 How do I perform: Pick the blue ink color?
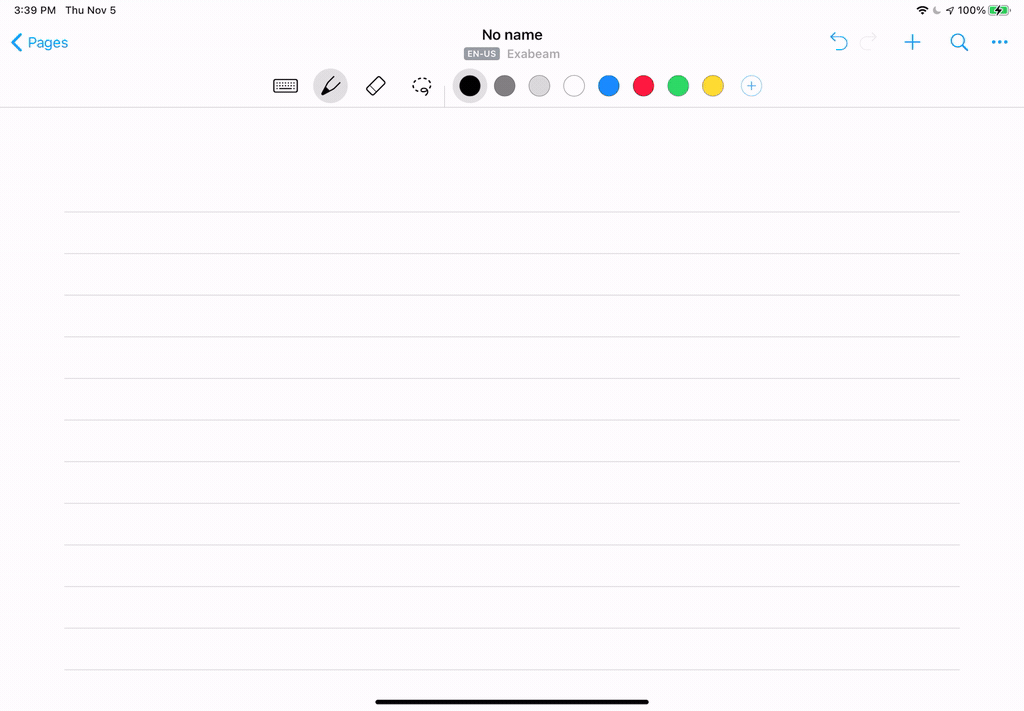tap(609, 86)
